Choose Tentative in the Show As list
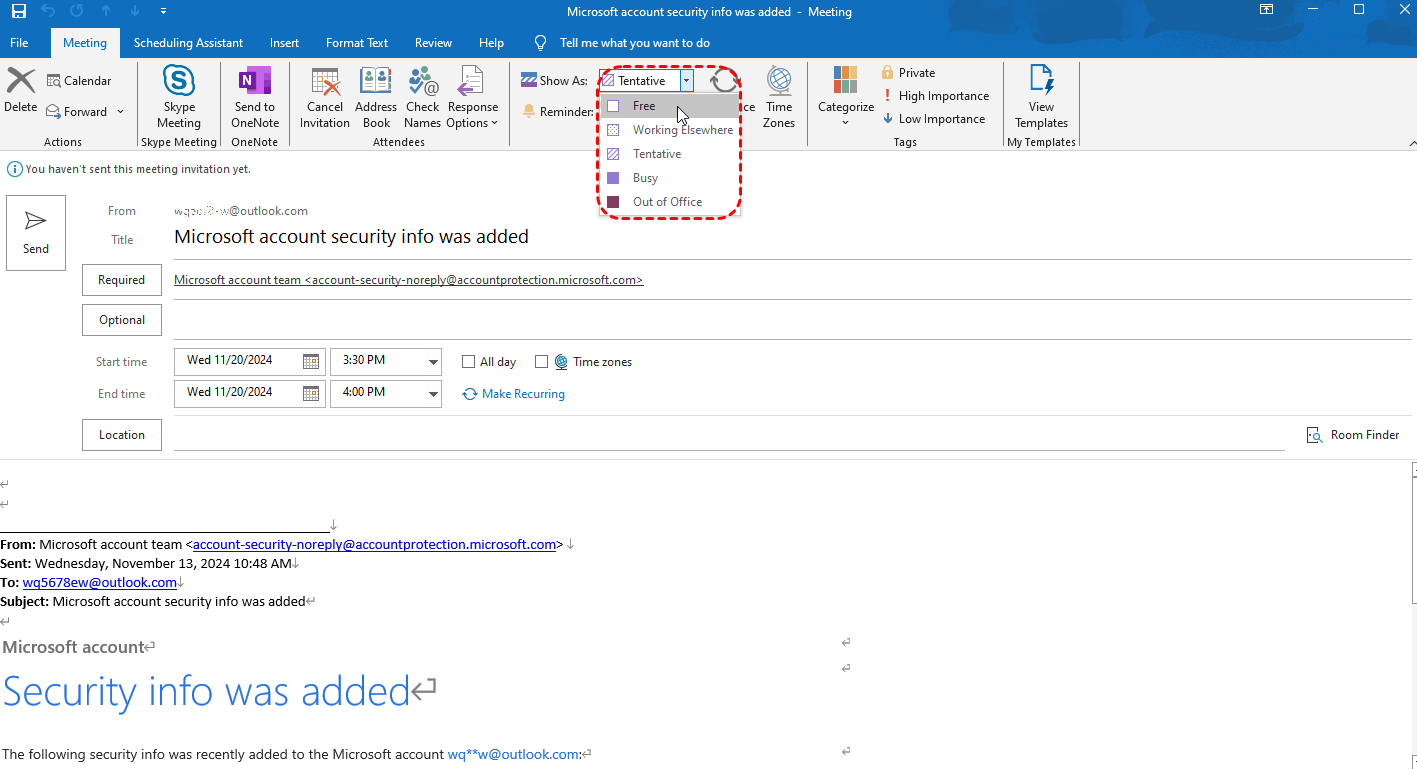The width and height of the screenshot is (1417, 769). pyautogui.click(x=670, y=154)
